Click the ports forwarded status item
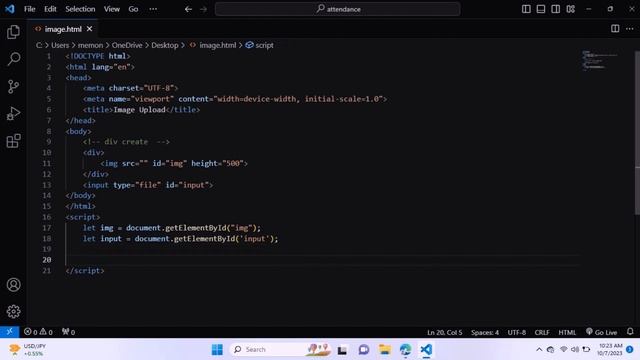 68,332
